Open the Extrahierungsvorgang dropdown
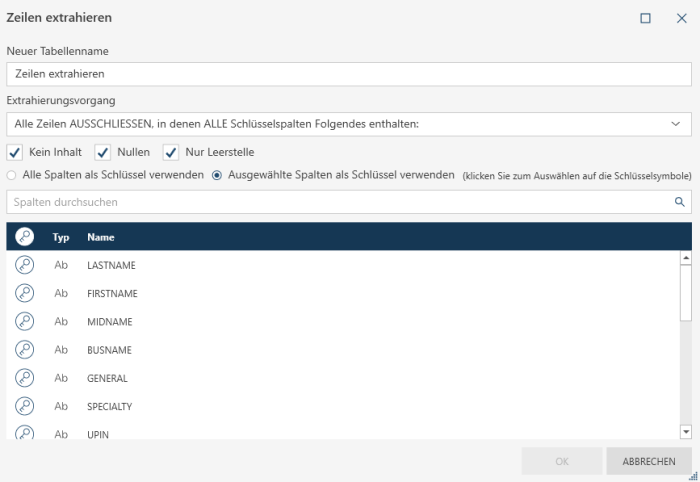This screenshot has height=482, width=700. tap(348, 124)
